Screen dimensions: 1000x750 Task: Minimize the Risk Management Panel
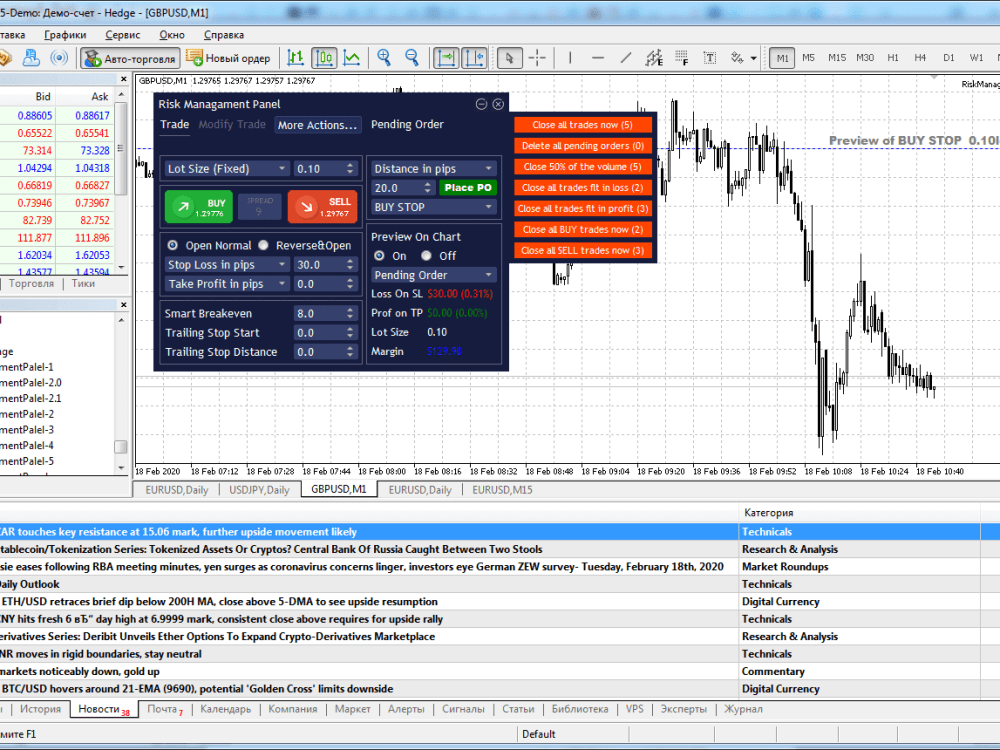pyautogui.click(x=482, y=104)
